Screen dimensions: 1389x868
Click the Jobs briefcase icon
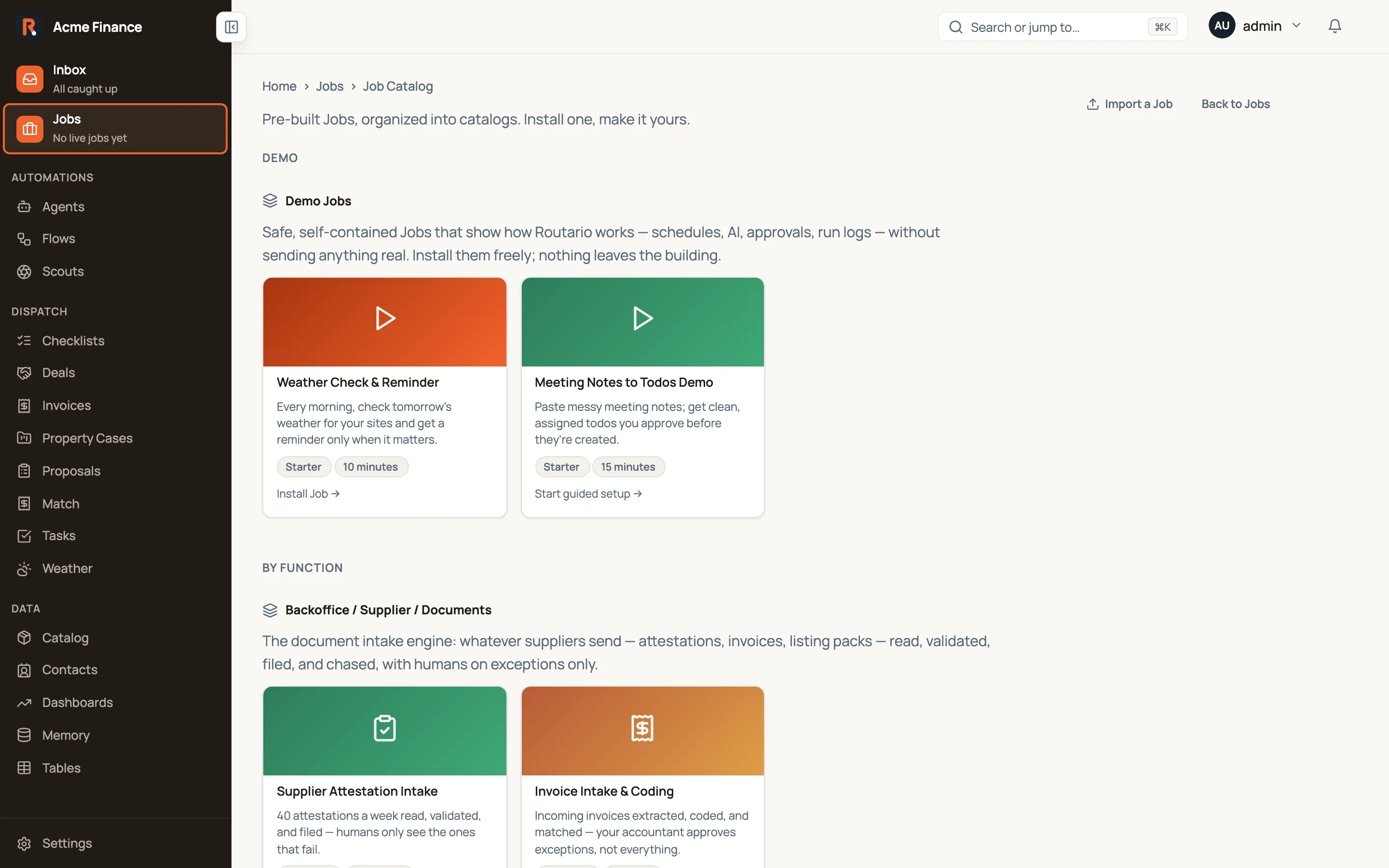pos(30,129)
